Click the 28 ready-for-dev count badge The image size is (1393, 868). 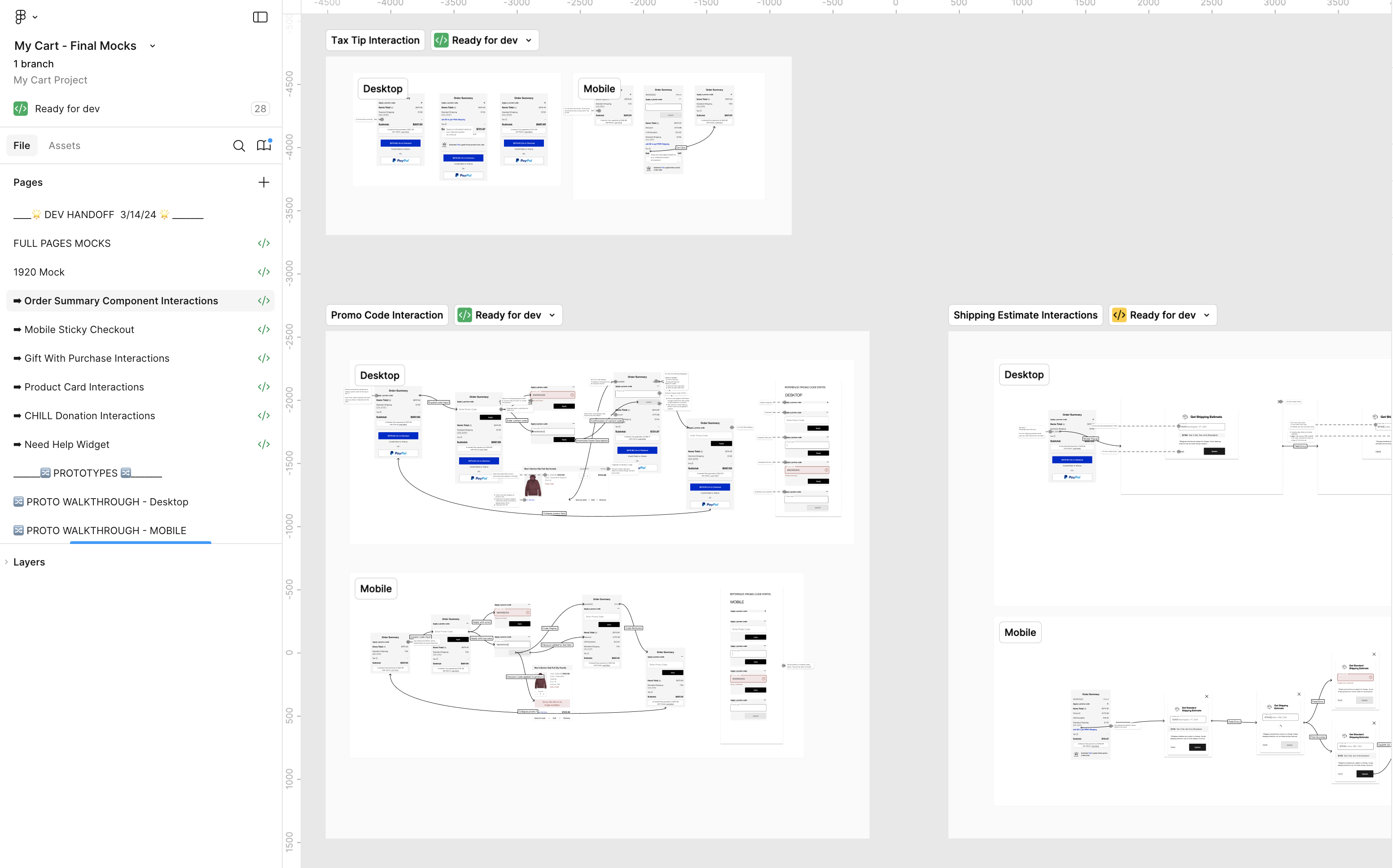point(260,109)
